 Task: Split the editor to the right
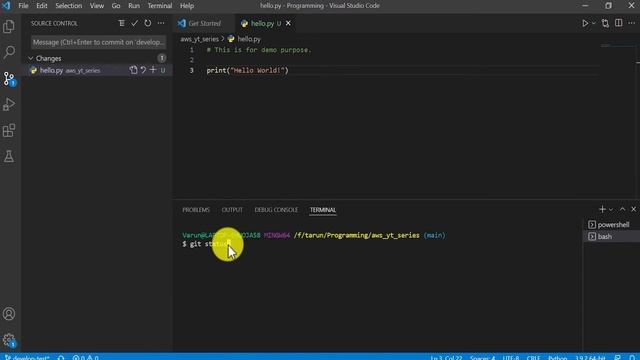[619, 23]
